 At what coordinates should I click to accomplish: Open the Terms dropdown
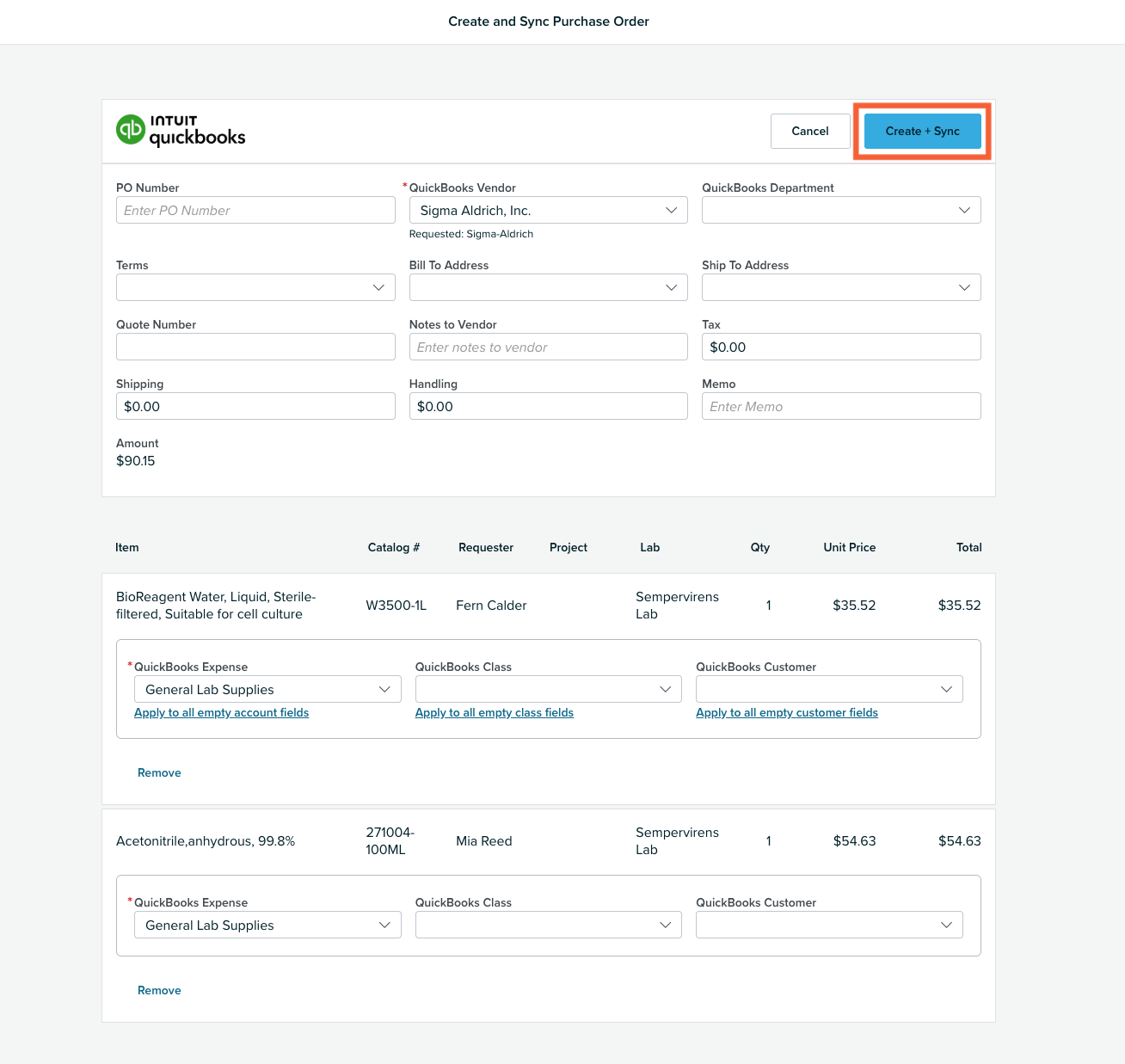[x=255, y=287]
